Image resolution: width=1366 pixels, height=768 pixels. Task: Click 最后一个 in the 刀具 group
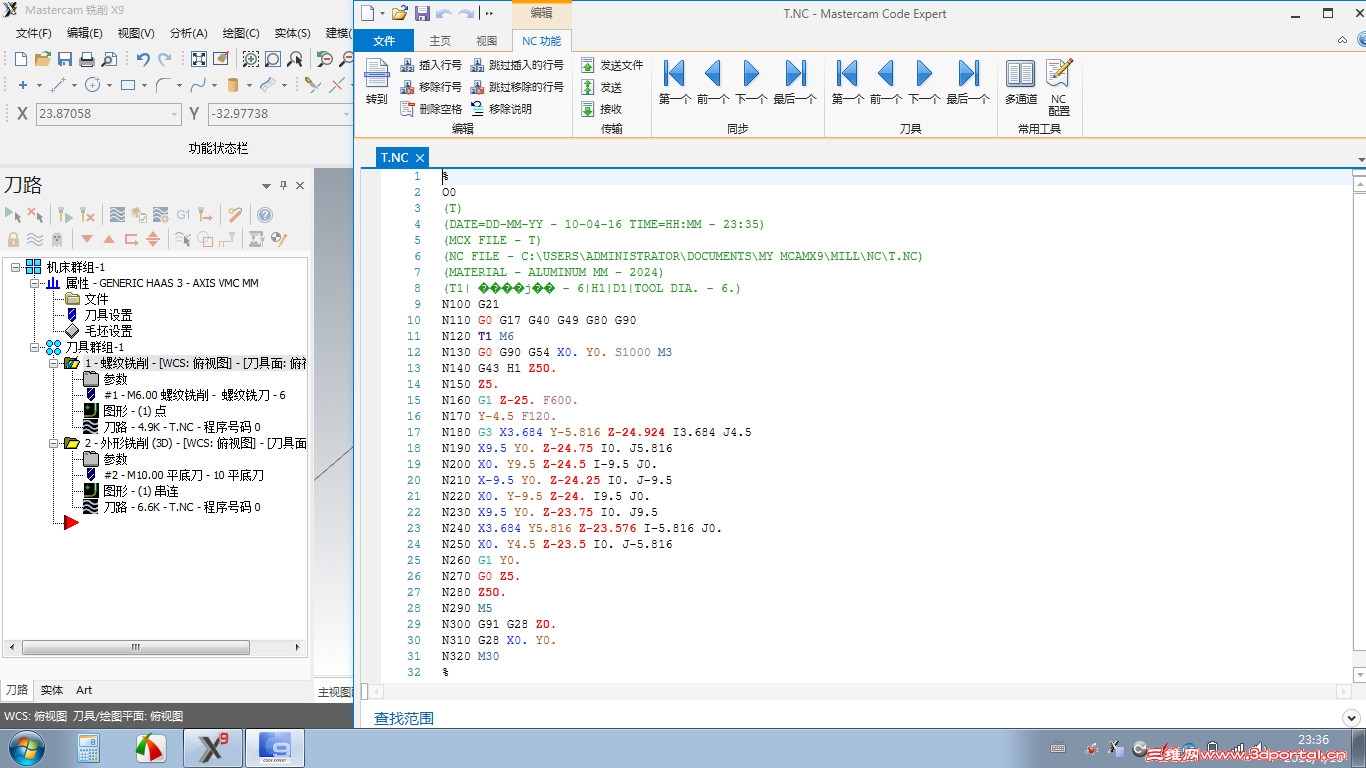coord(968,81)
